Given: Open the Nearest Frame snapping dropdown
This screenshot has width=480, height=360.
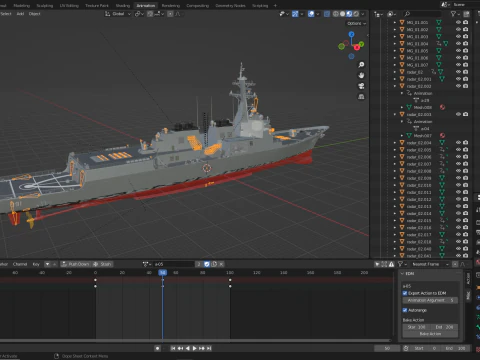Looking at the screenshot, I should coord(430,264).
